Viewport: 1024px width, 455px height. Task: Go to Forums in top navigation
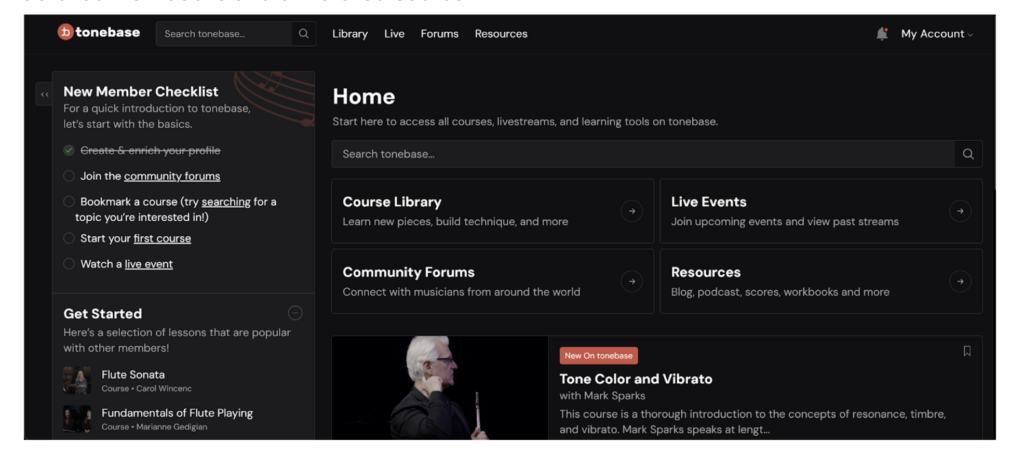click(439, 34)
